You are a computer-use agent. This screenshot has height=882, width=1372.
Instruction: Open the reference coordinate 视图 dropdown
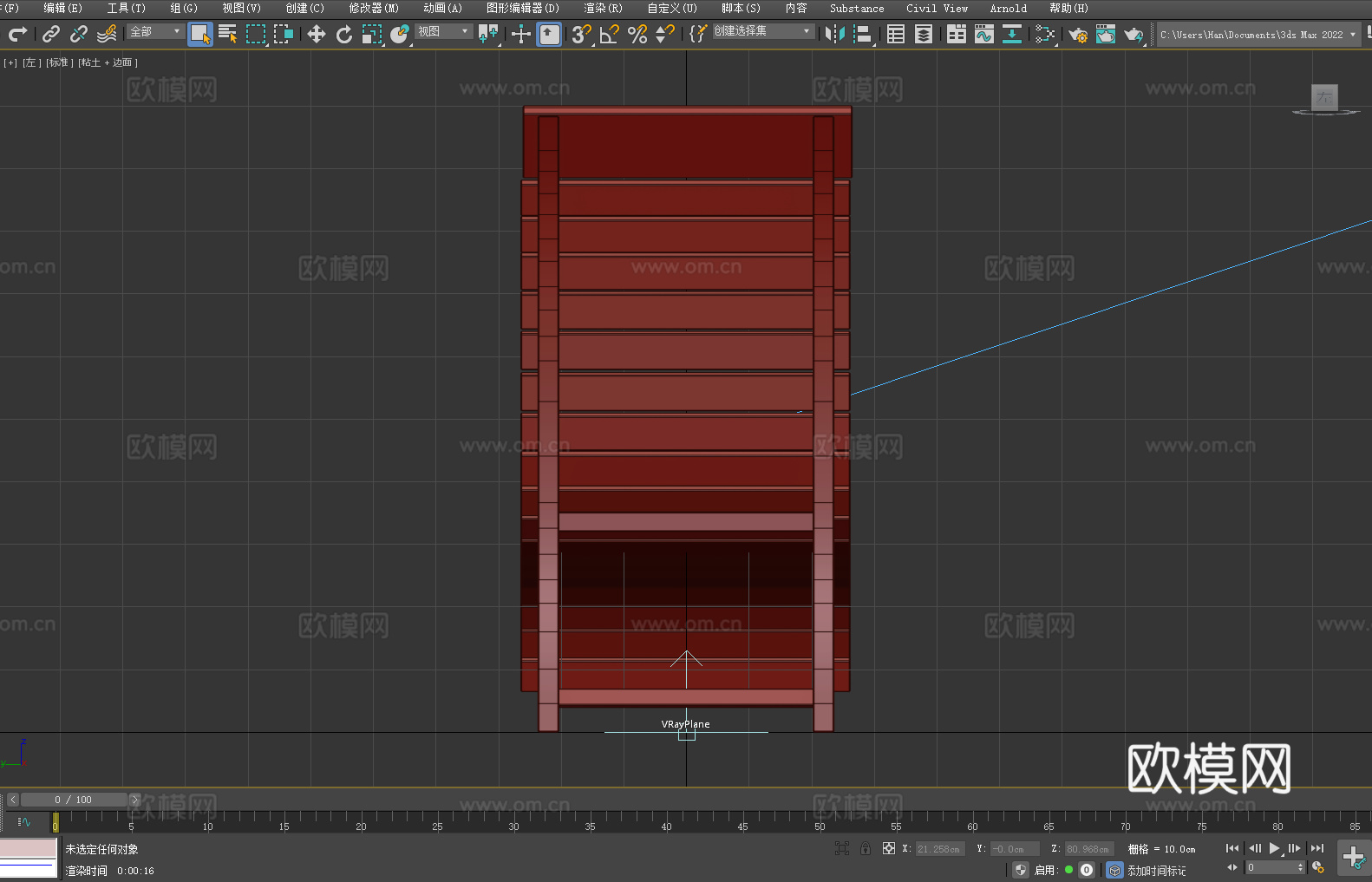coord(443,31)
